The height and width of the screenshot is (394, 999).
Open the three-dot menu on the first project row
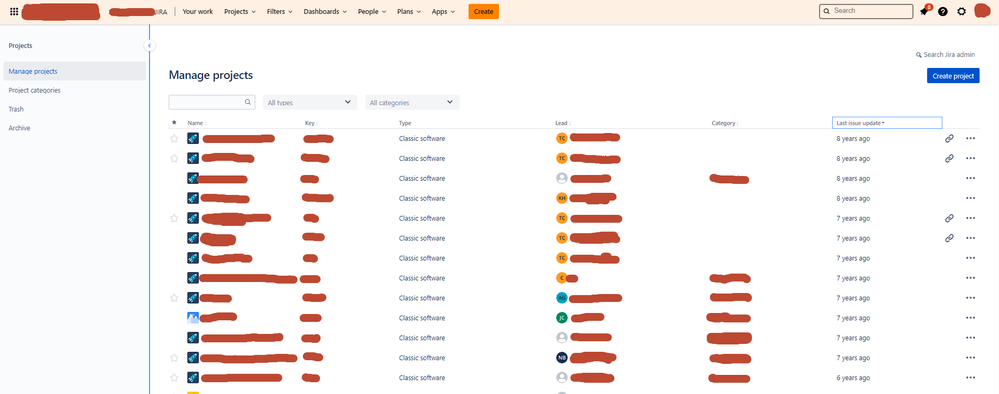(x=971, y=138)
